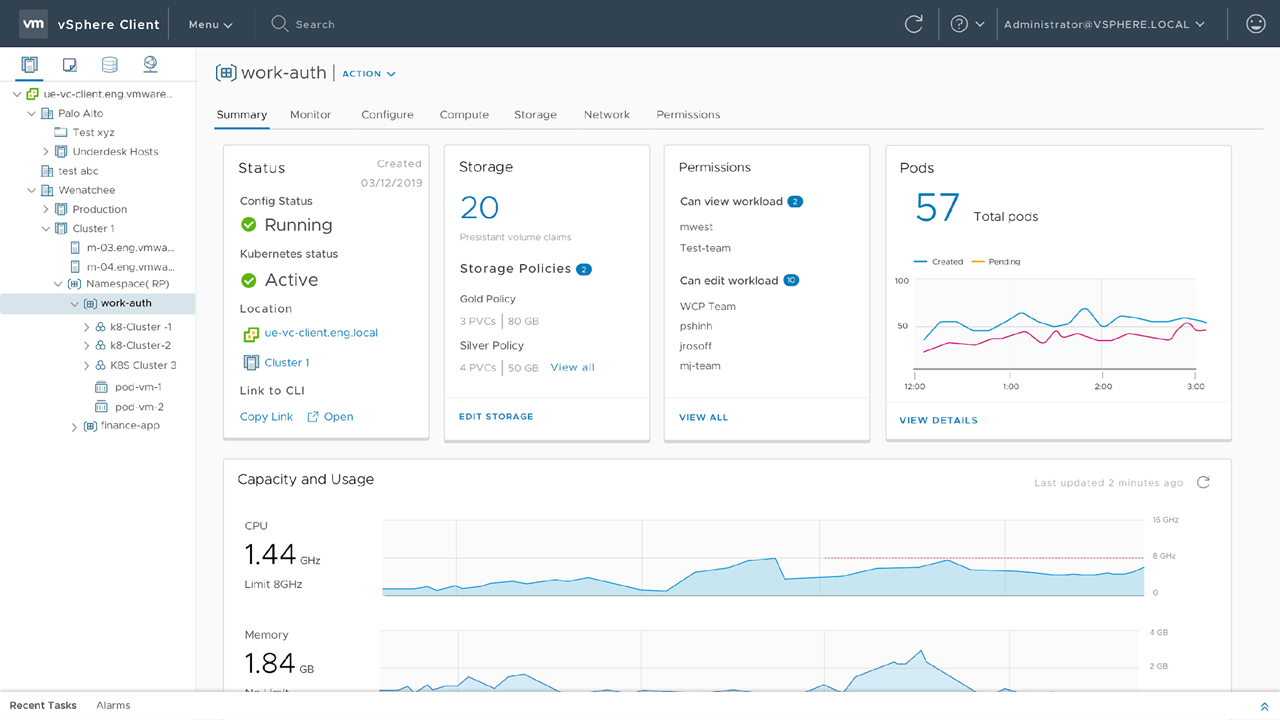Switch to the VMs and Templates inventory icon

pyautogui.click(x=68, y=64)
